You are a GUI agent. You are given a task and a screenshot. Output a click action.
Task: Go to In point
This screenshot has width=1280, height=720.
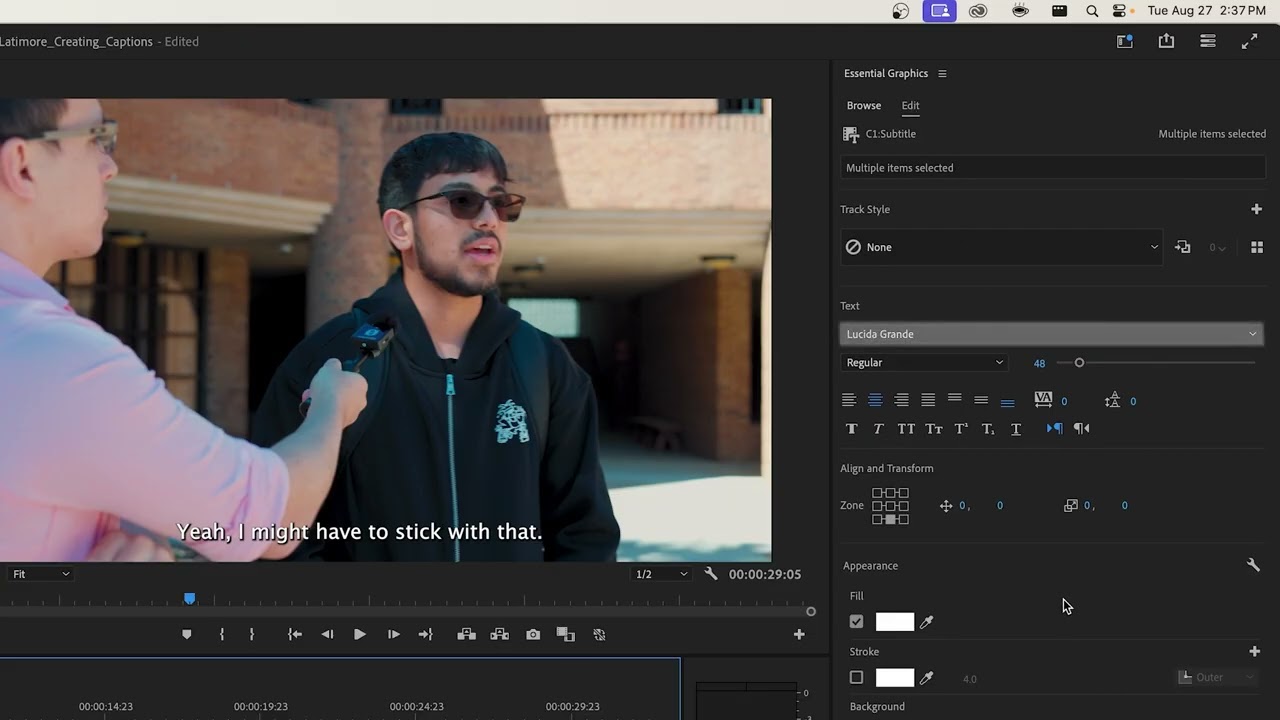click(294, 634)
